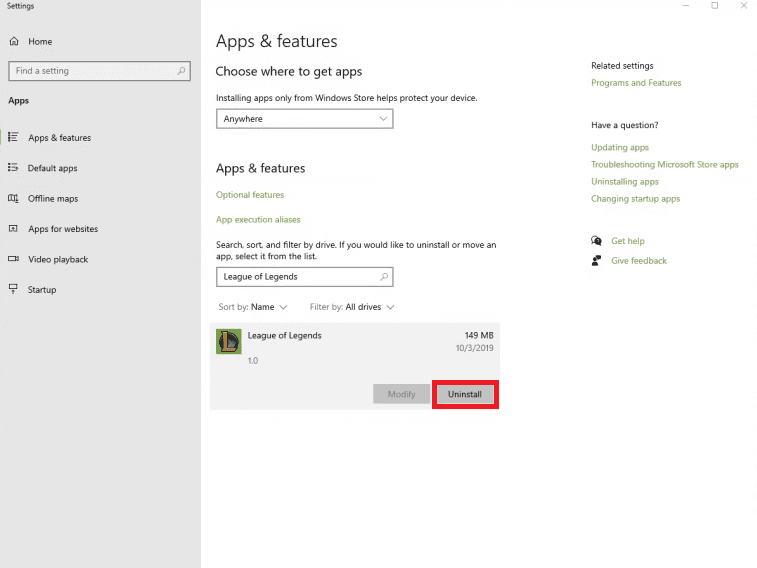This screenshot has width=757, height=568.
Task: Click the League of Legends search field
Action: pos(305,277)
